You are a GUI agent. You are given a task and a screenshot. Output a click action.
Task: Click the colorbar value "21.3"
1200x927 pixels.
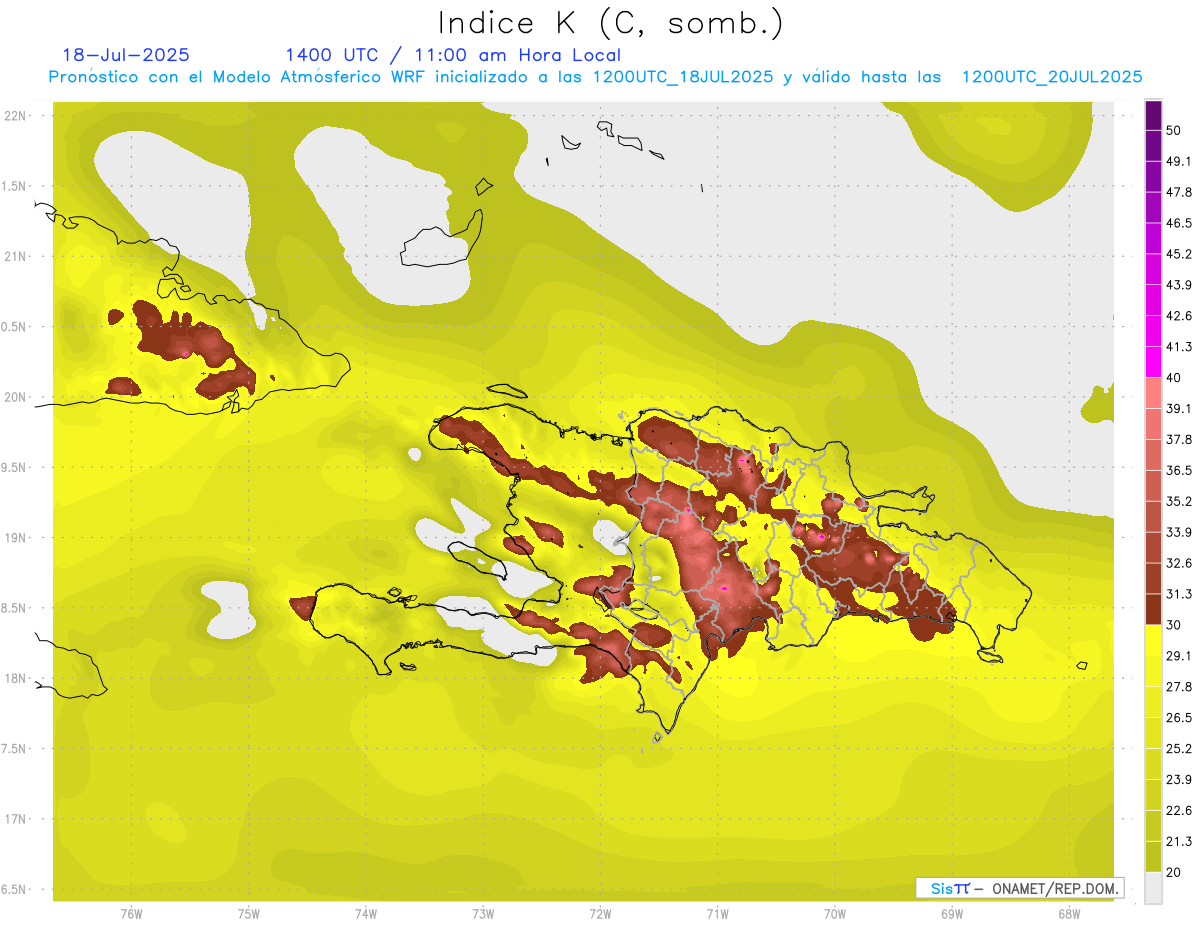point(1179,841)
